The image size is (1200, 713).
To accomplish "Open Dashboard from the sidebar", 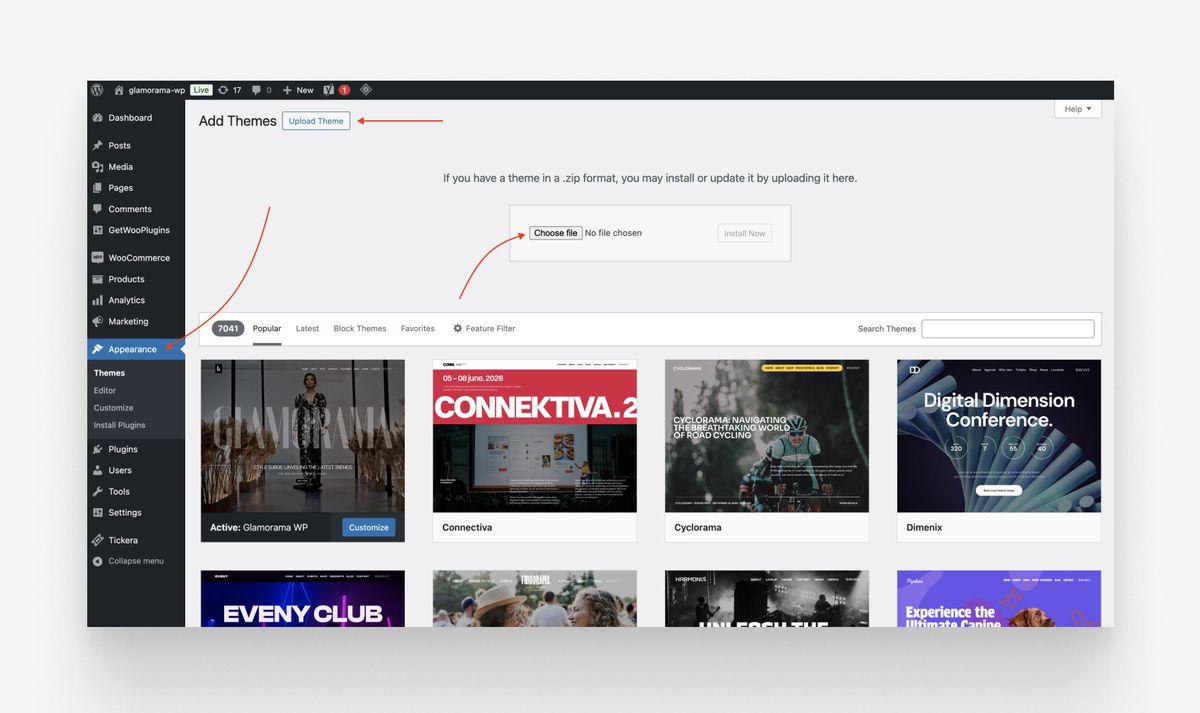I will pos(130,118).
